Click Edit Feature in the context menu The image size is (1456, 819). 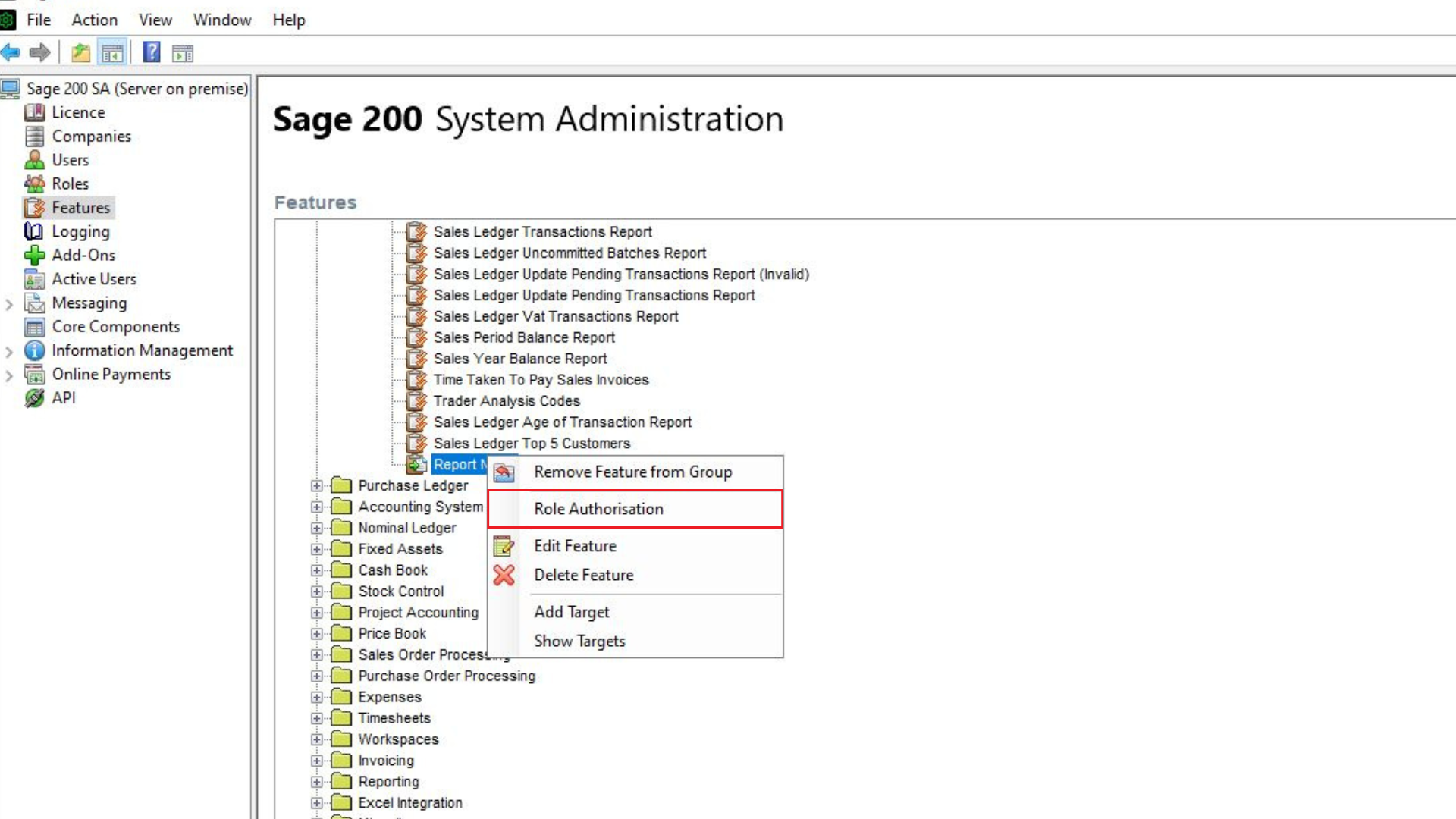575,545
